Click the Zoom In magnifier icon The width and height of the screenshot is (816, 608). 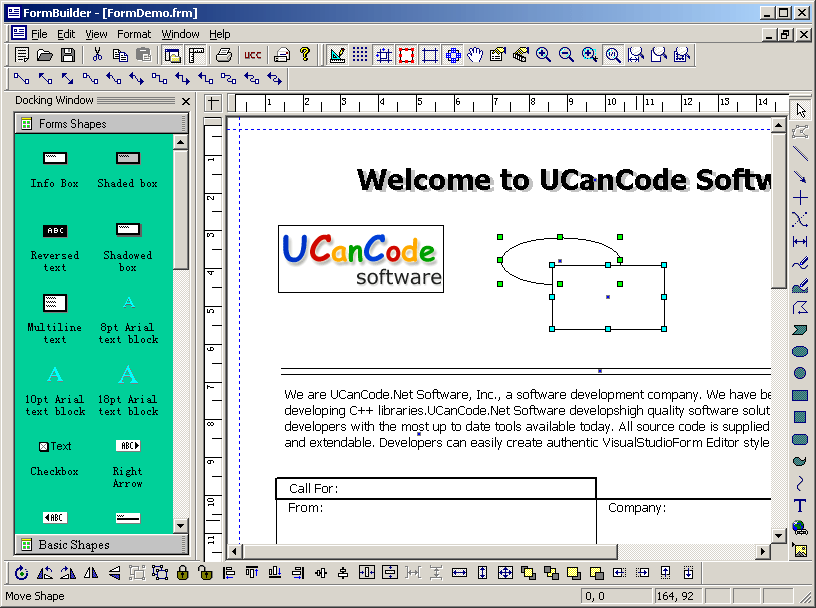(x=543, y=55)
